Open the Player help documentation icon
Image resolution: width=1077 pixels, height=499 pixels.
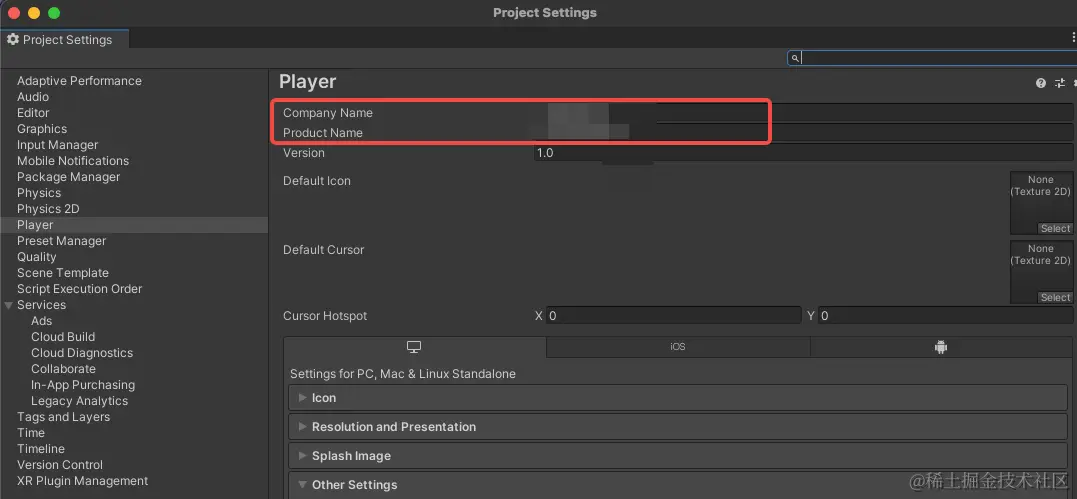1041,84
